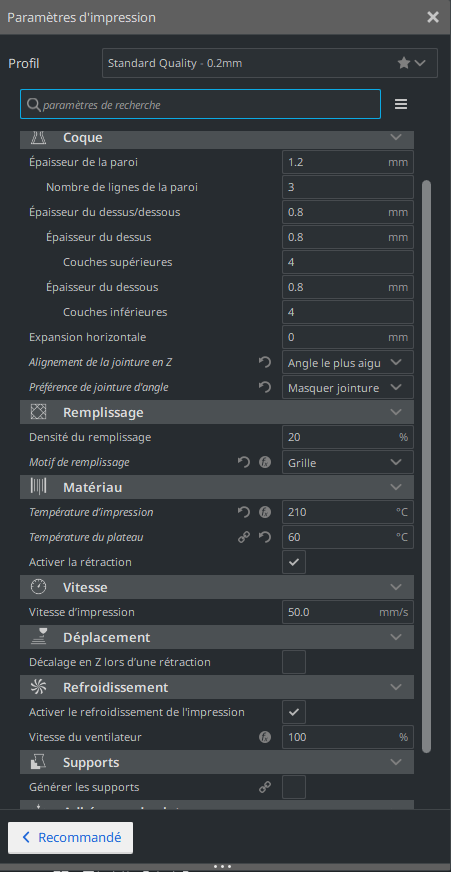Click the Recommandé button
451x872 pixels.
pos(71,838)
